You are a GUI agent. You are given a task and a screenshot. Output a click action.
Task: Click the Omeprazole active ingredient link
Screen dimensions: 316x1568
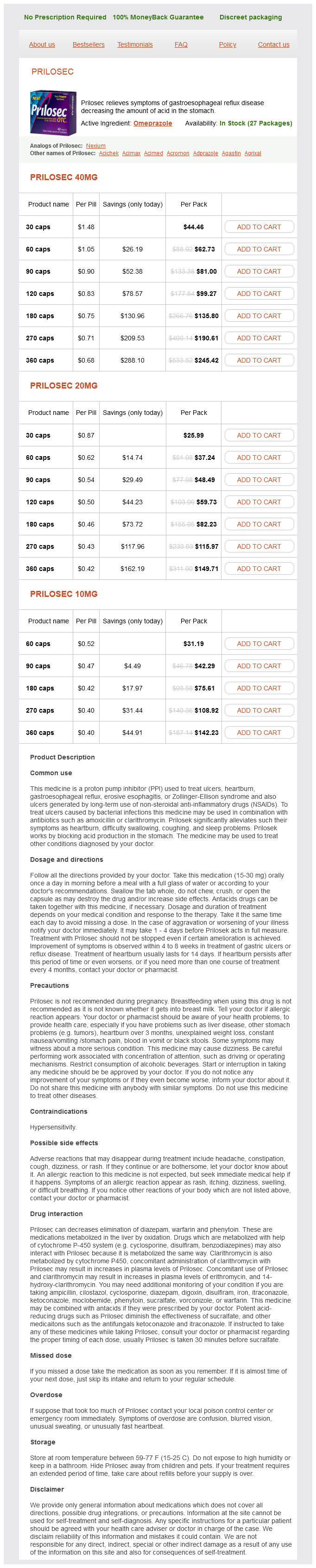tap(152, 124)
